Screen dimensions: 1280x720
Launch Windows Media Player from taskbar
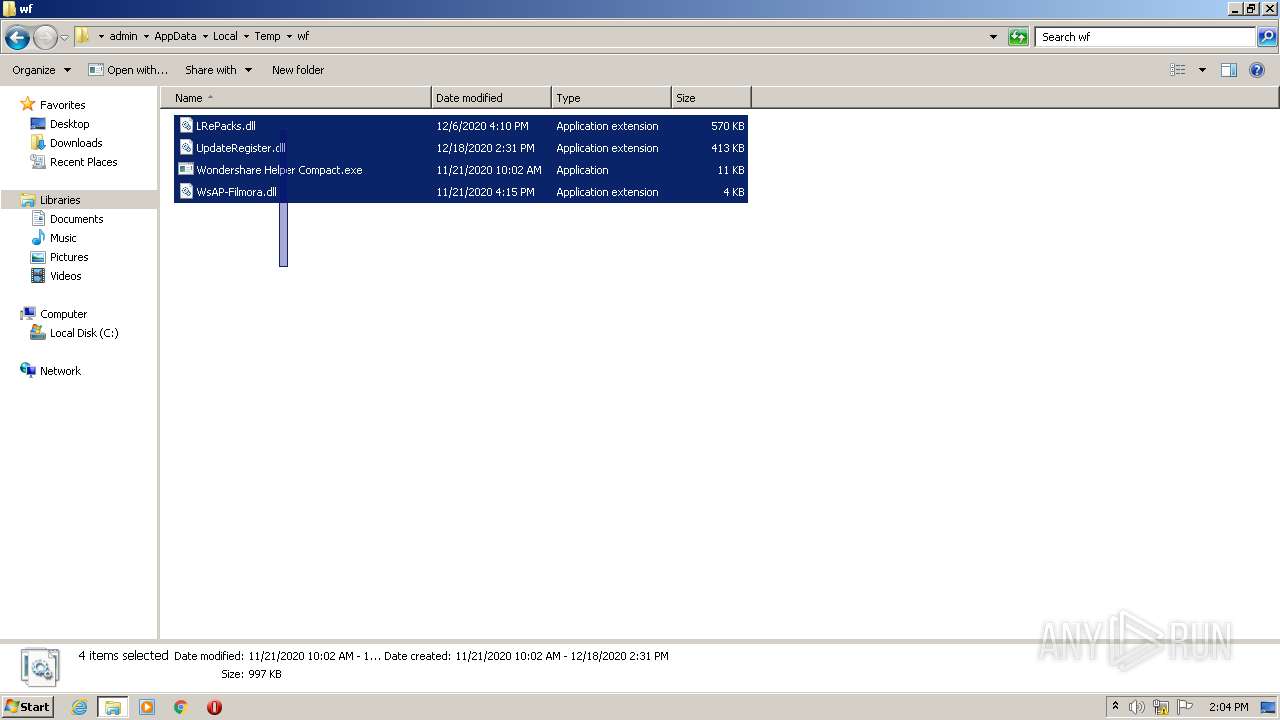pos(147,707)
